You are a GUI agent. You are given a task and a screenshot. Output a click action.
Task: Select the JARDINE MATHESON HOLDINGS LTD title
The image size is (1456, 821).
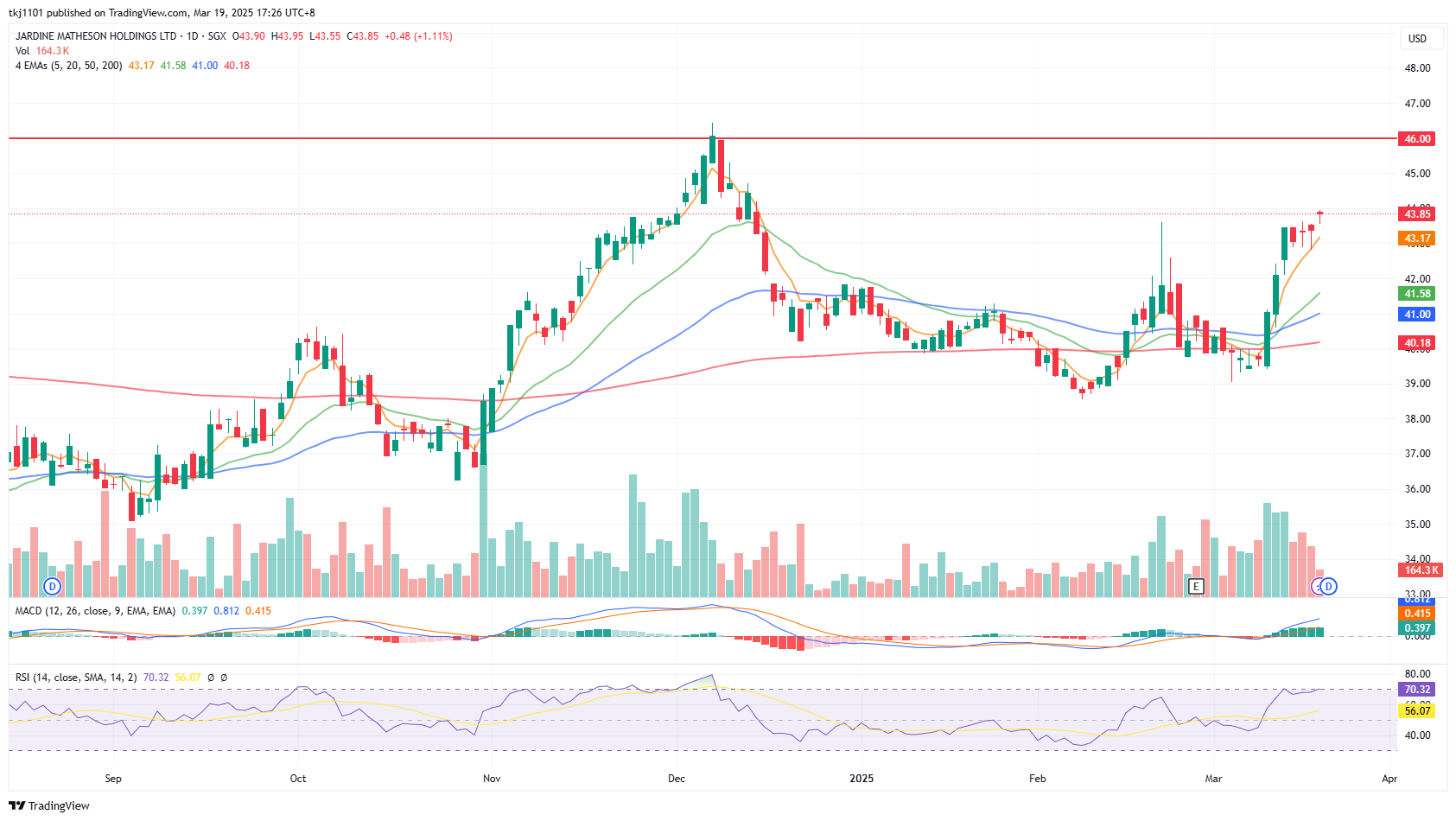coord(96,36)
